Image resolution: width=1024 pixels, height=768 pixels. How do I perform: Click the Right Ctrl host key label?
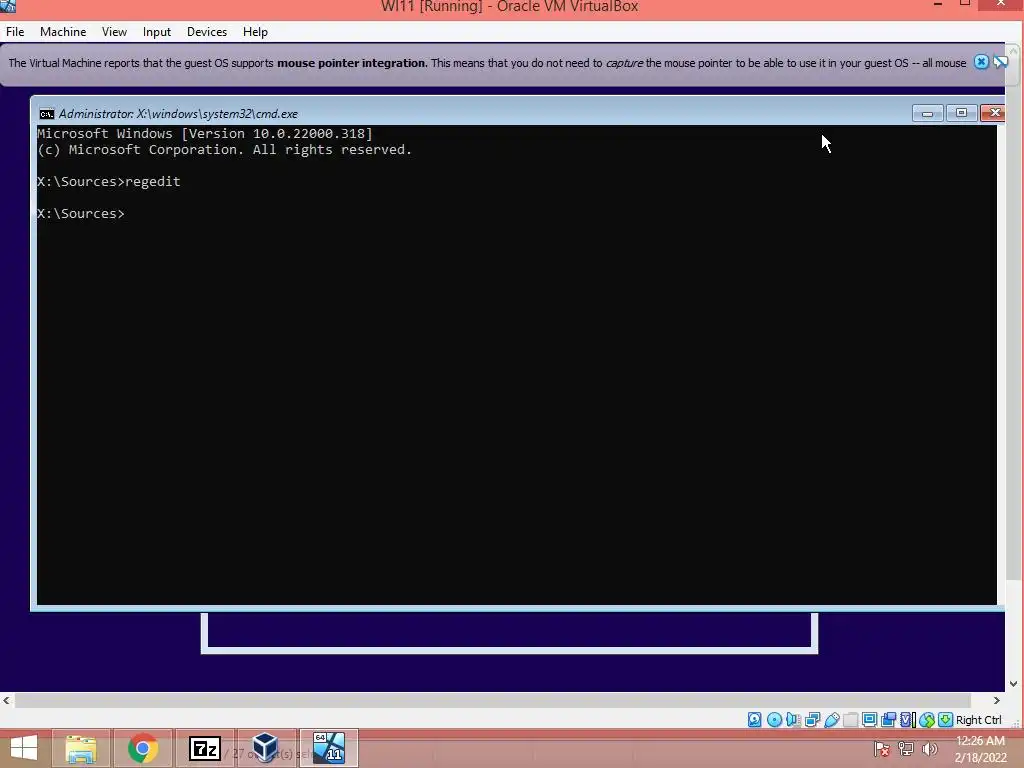click(x=978, y=720)
